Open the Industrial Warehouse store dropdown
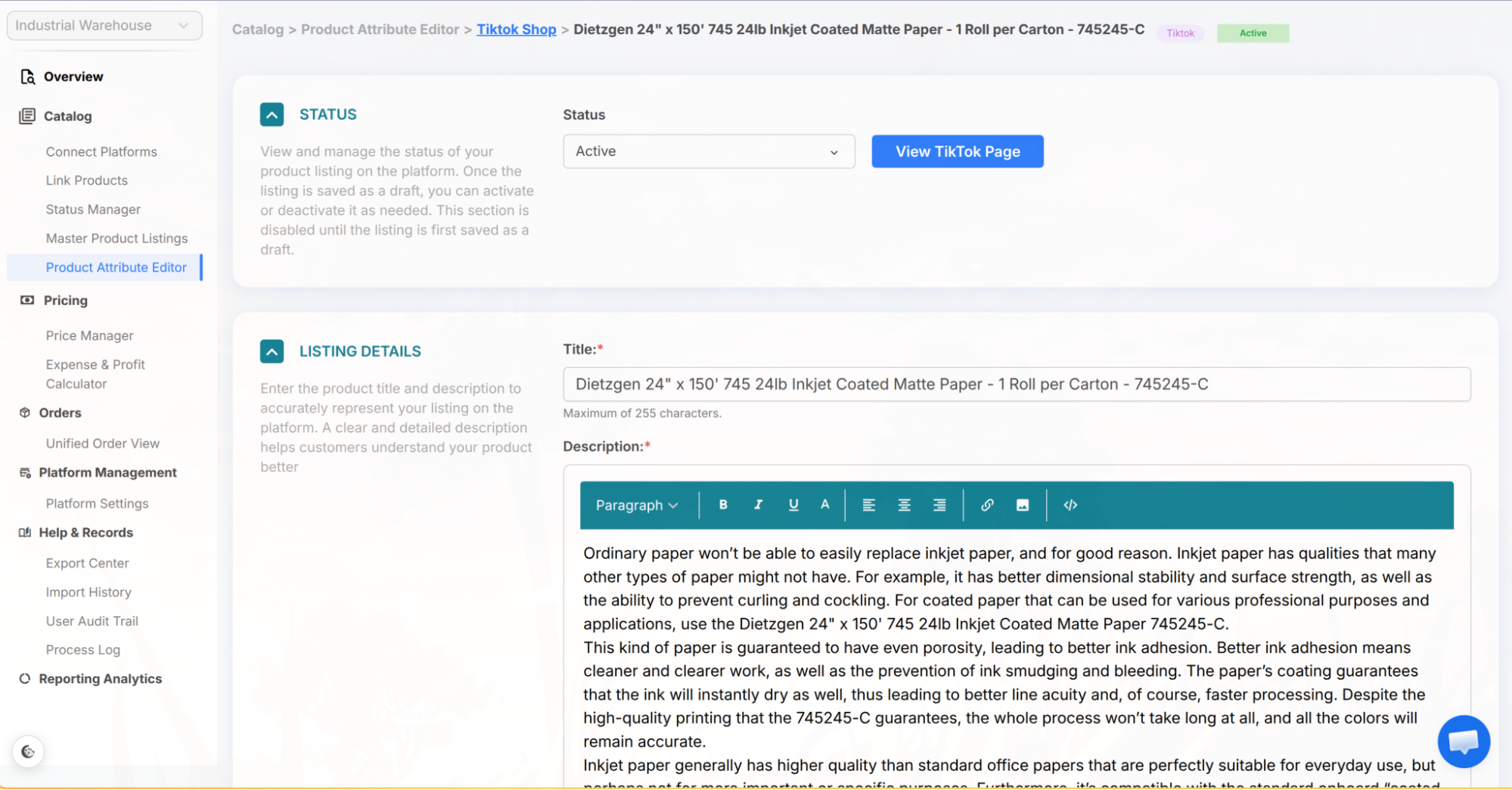The height and width of the screenshot is (790, 1512). coord(104,26)
